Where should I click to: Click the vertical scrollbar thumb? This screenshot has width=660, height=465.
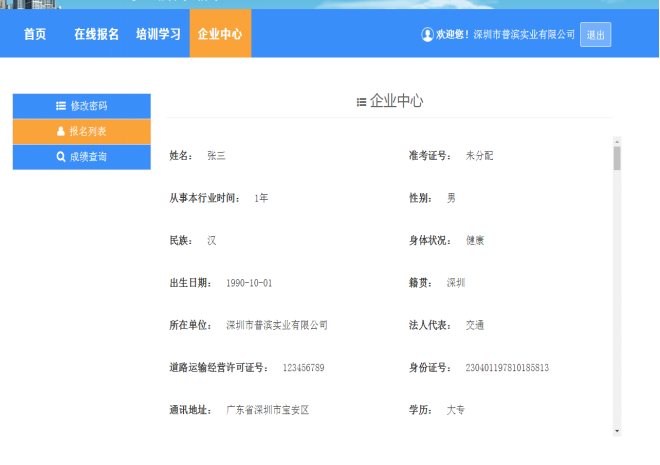(x=617, y=158)
